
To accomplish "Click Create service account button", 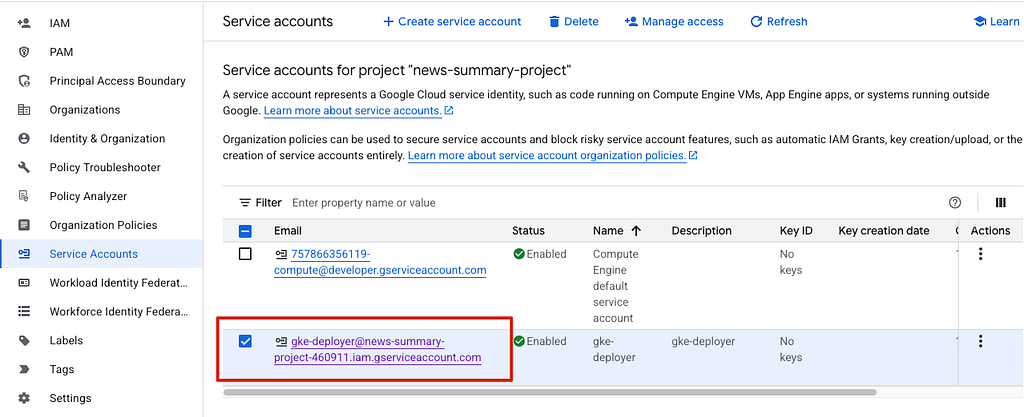I will (x=452, y=22).
